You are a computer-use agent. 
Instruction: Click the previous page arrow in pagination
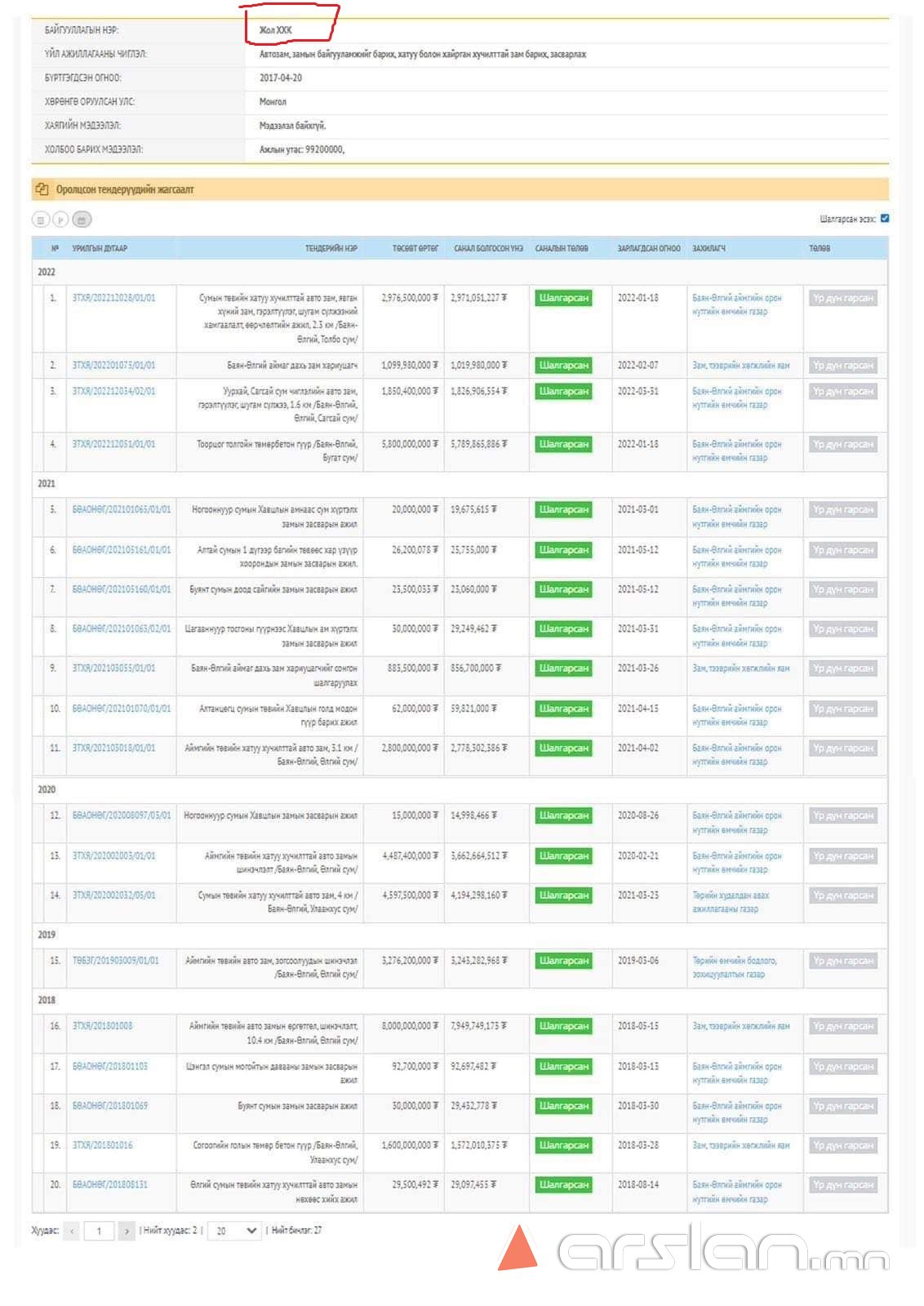pos(72,1231)
